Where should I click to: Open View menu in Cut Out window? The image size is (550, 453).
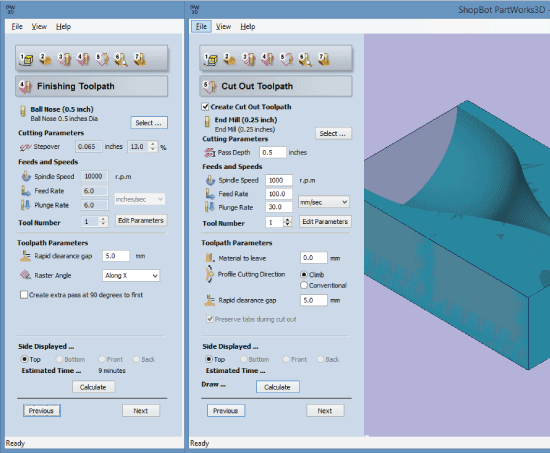[x=223, y=26]
